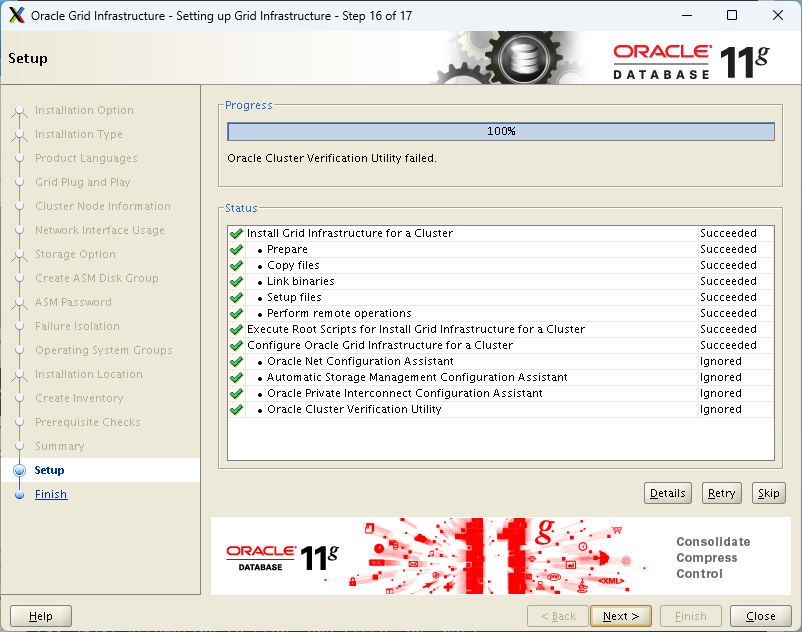
Task: Select the Prepare status row
Action: (501, 250)
